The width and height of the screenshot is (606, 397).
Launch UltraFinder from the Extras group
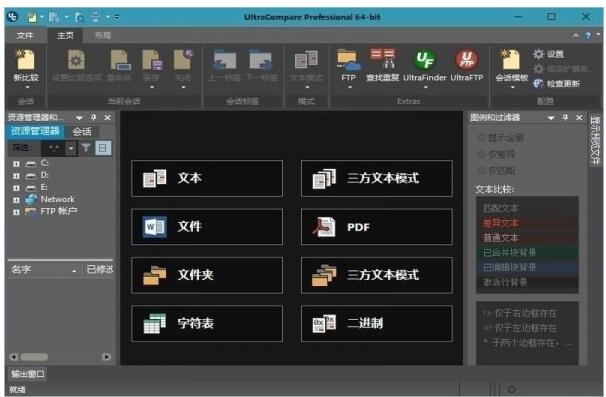[x=425, y=60]
